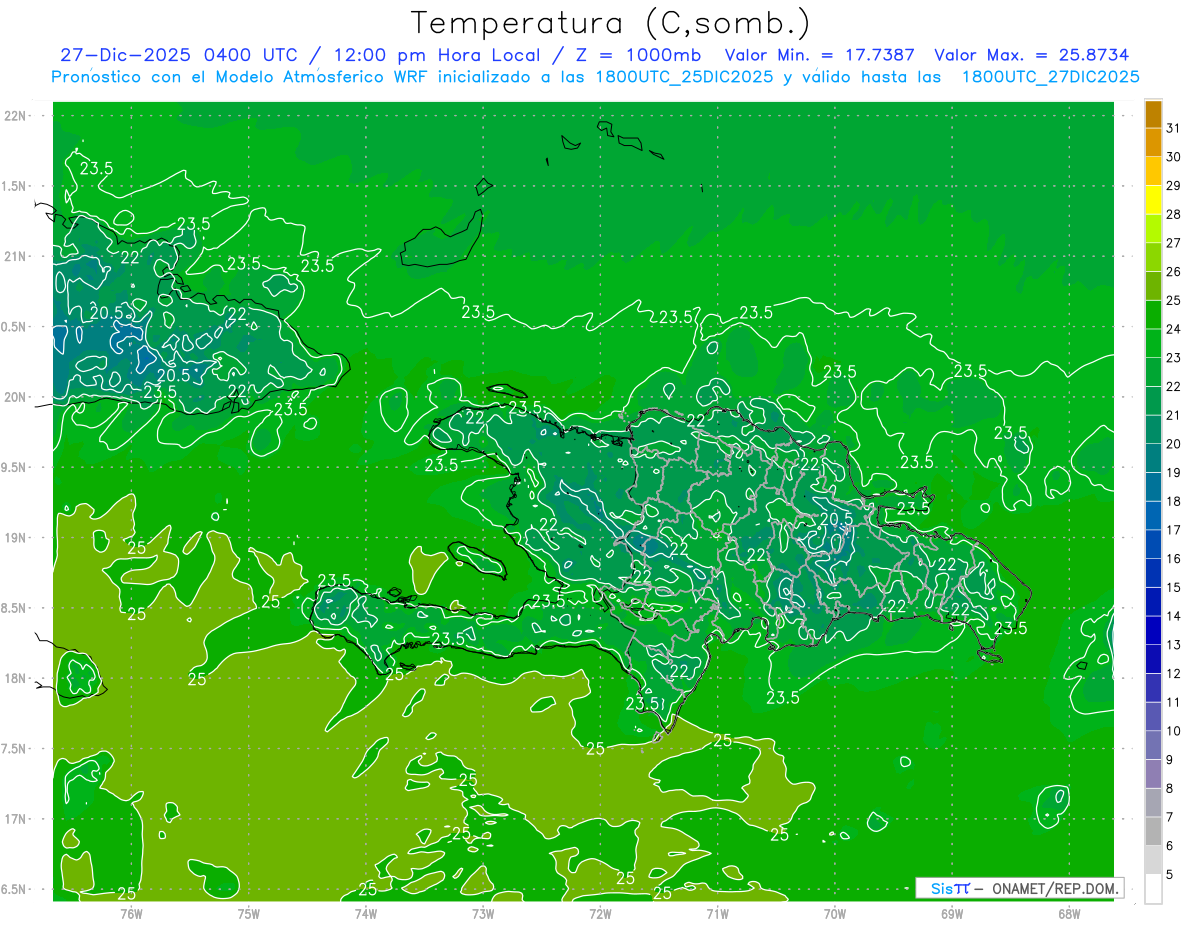Viewport: 1200px width, 927px height.
Task: Click the teal color scale block between 19 and 20
Action: 1153,459
